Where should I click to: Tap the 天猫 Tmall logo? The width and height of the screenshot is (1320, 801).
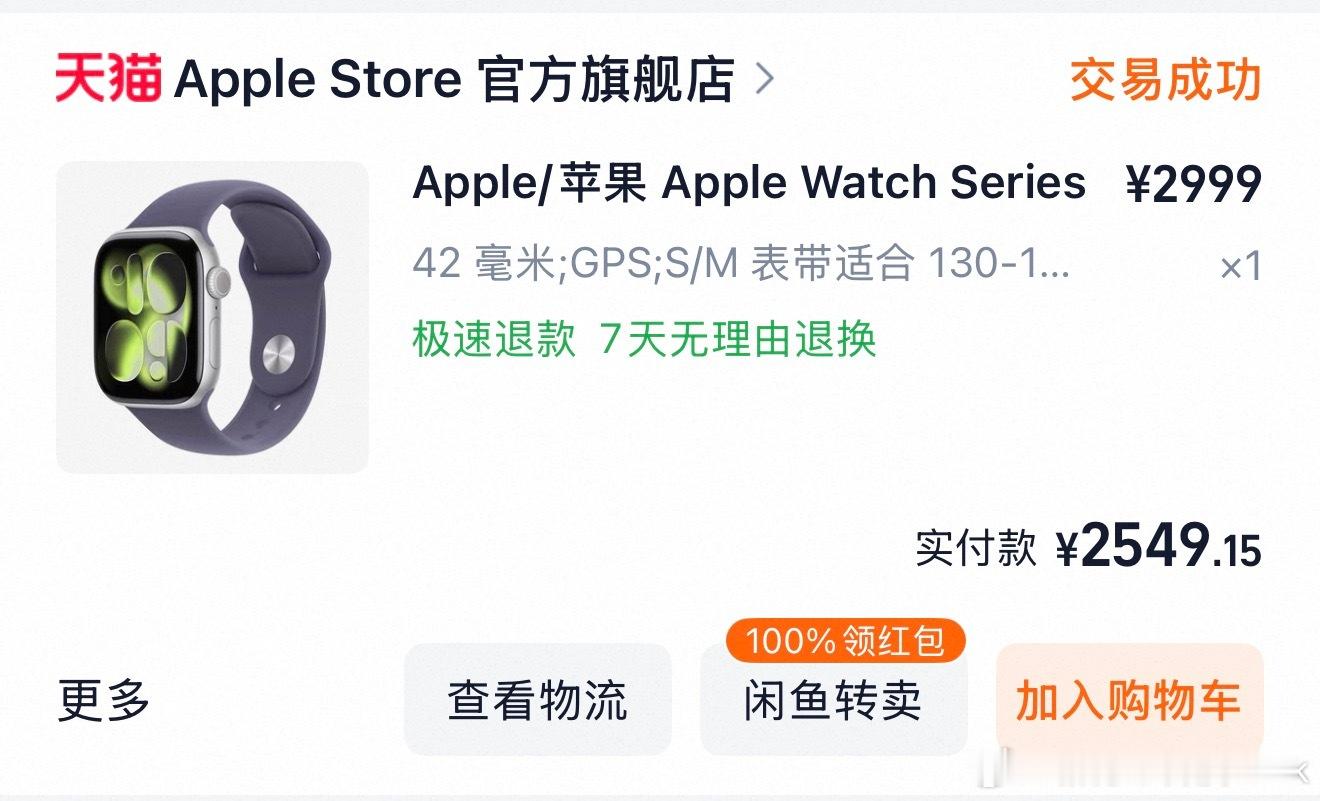[x=108, y=79]
